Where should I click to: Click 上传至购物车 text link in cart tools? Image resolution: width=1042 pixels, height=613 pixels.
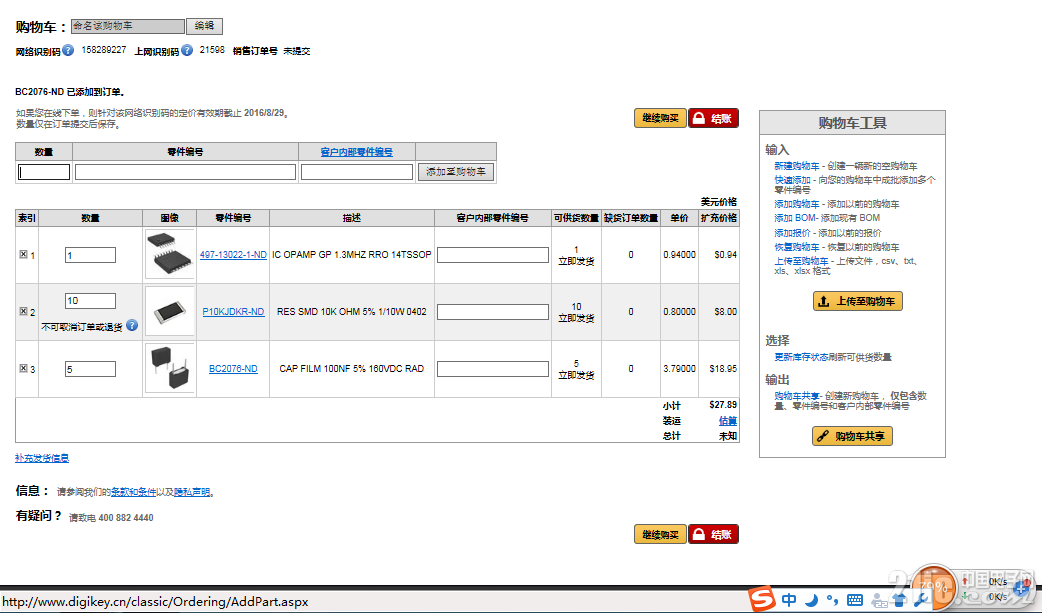point(801,261)
